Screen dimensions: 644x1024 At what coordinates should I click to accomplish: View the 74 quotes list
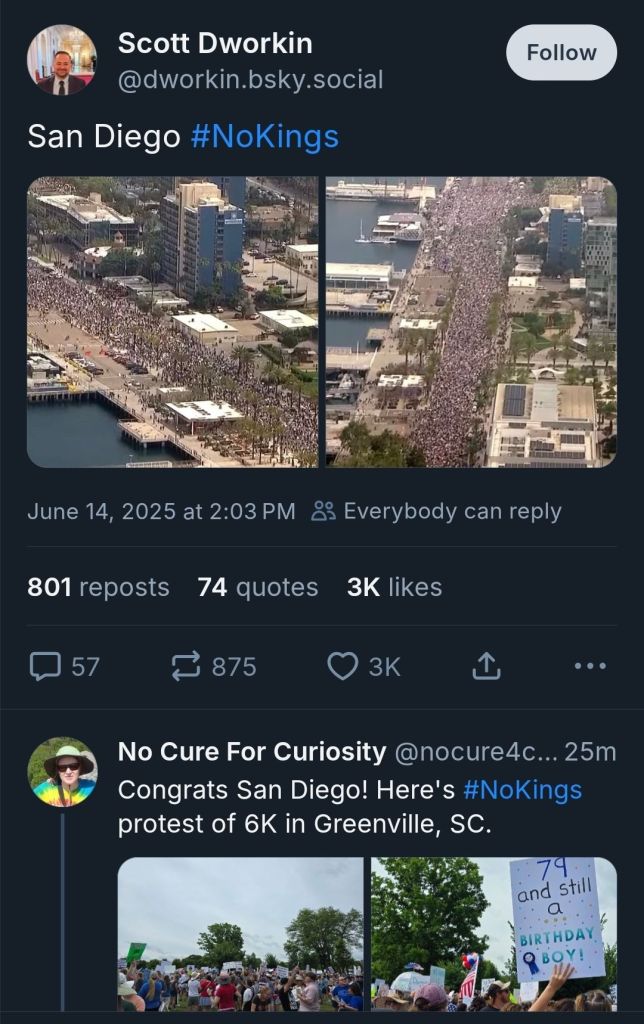[257, 587]
